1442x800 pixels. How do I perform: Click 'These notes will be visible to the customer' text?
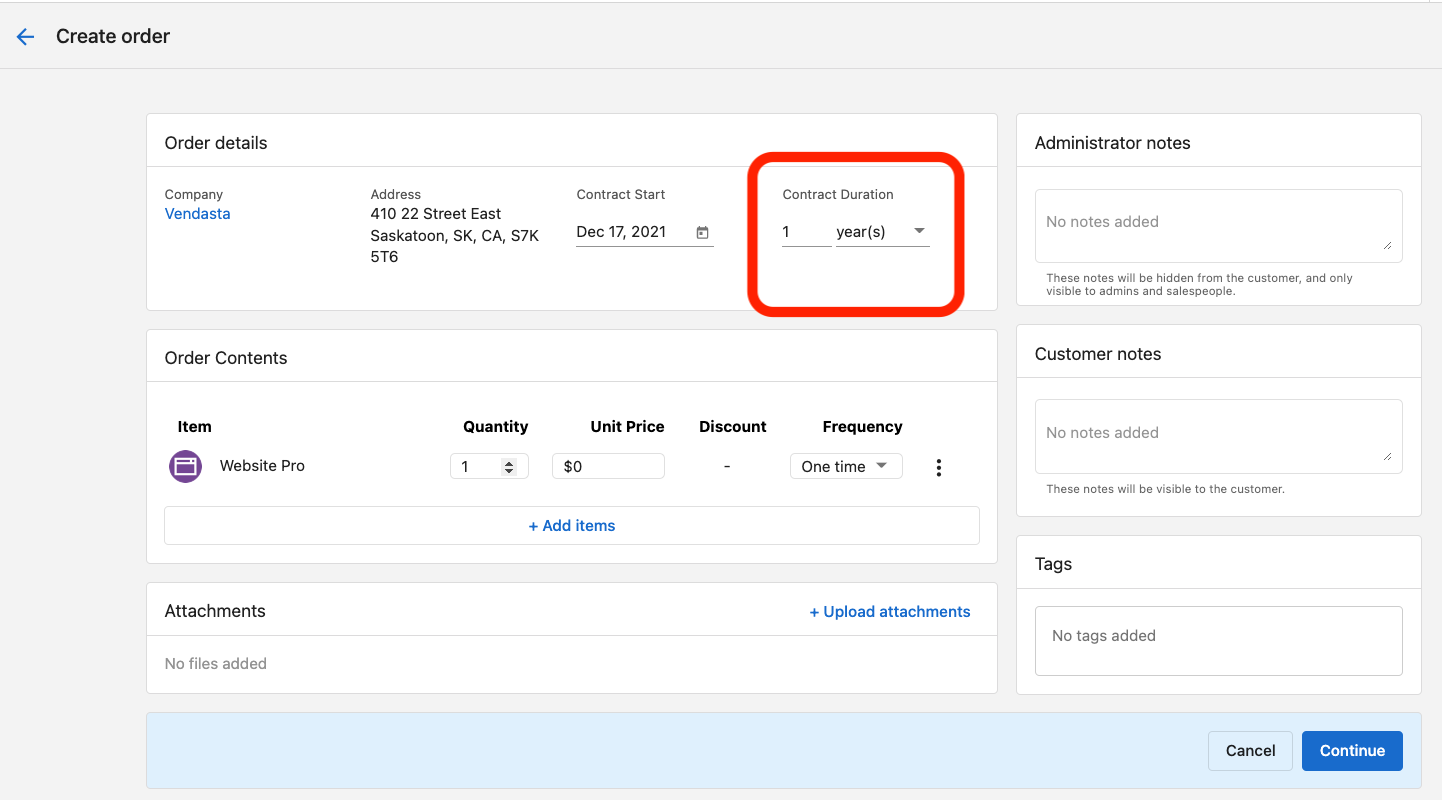1165,489
